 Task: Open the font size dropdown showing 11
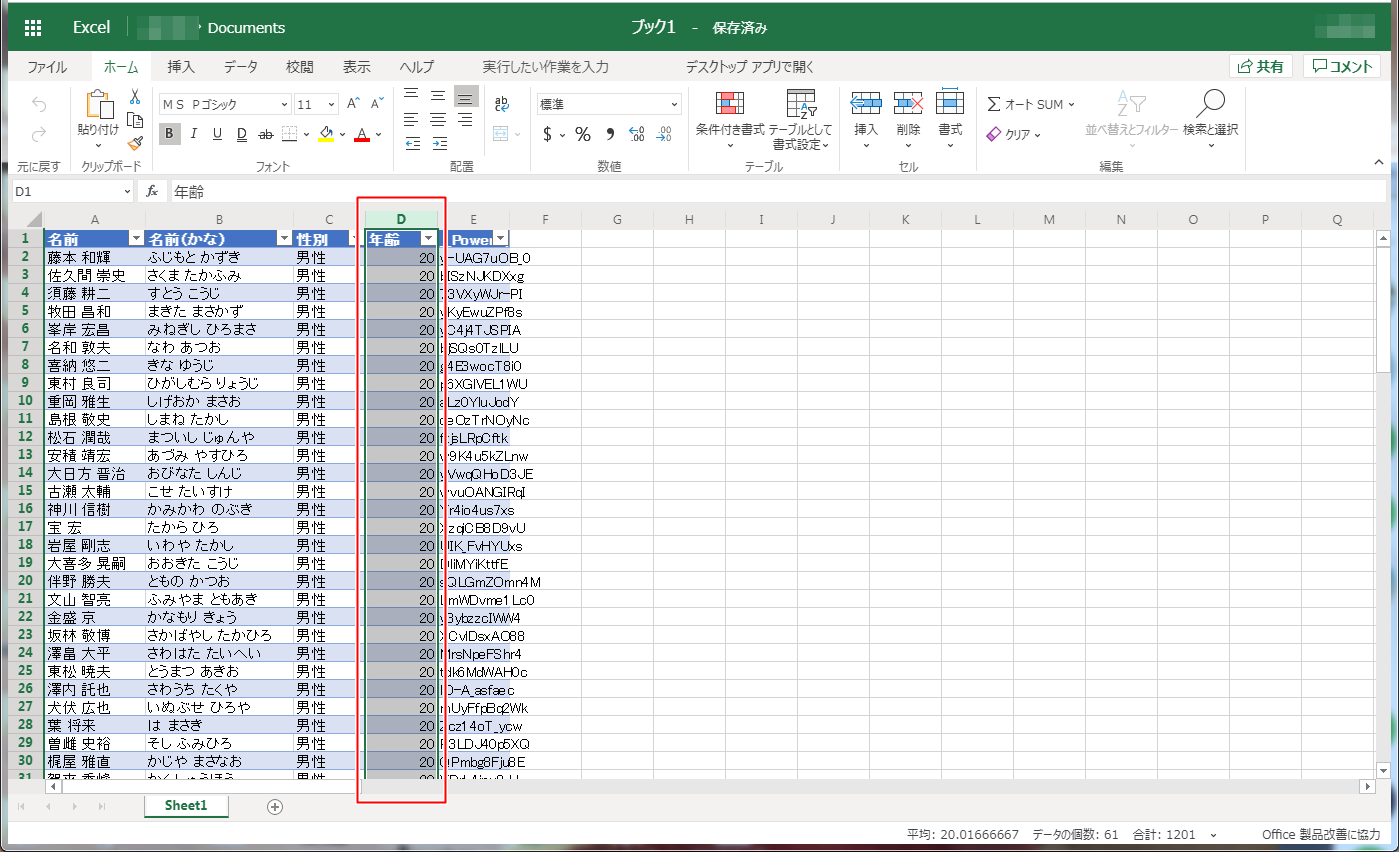pos(332,104)
